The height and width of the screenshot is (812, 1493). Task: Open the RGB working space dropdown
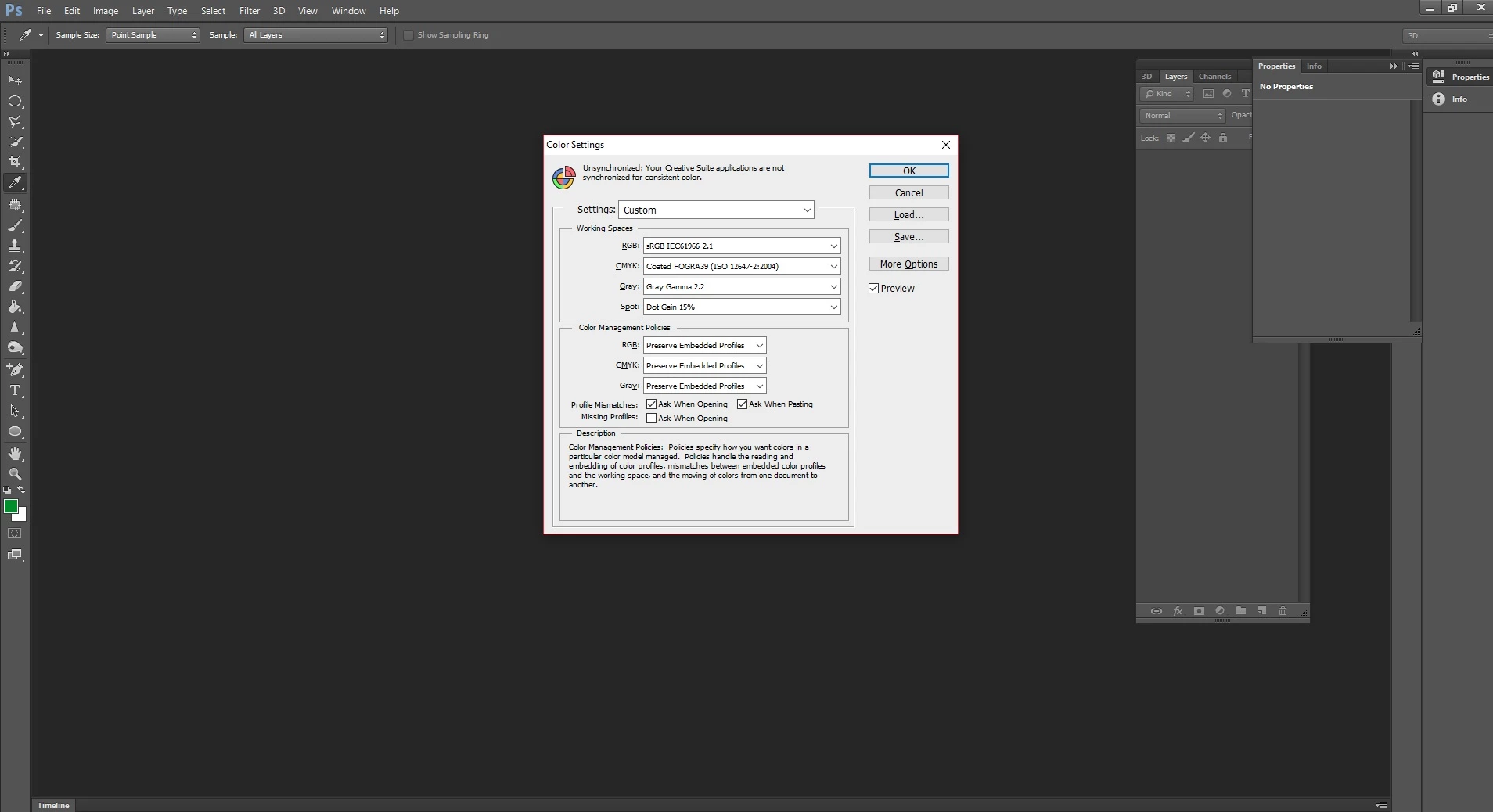742,246
